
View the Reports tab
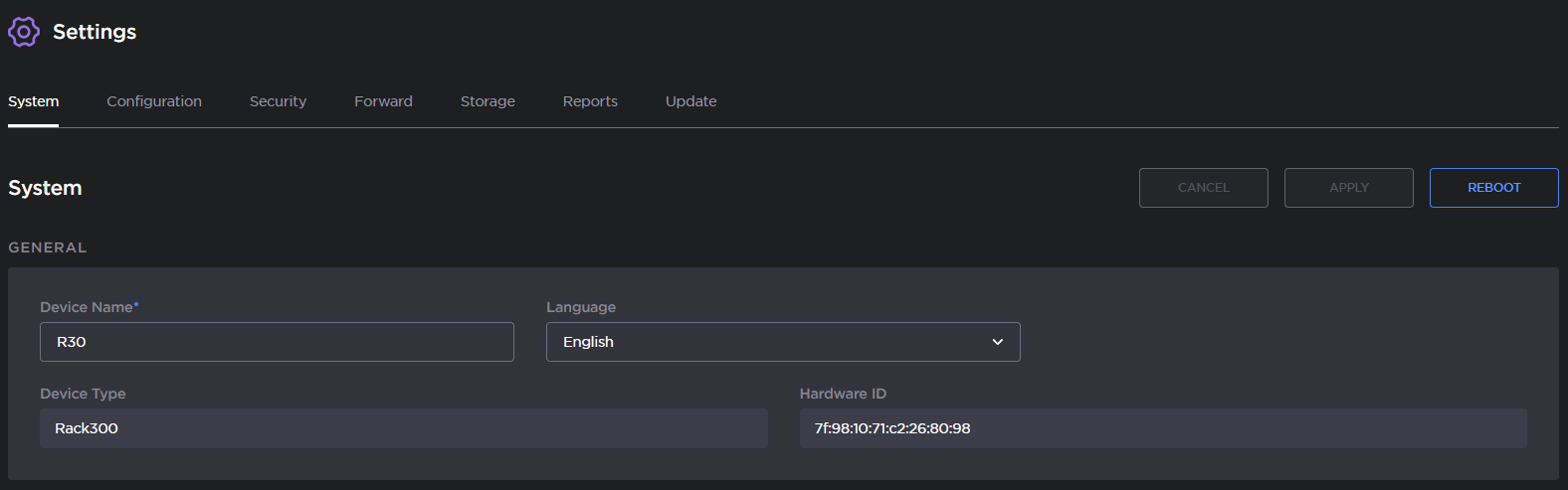(x=590, y=101)
